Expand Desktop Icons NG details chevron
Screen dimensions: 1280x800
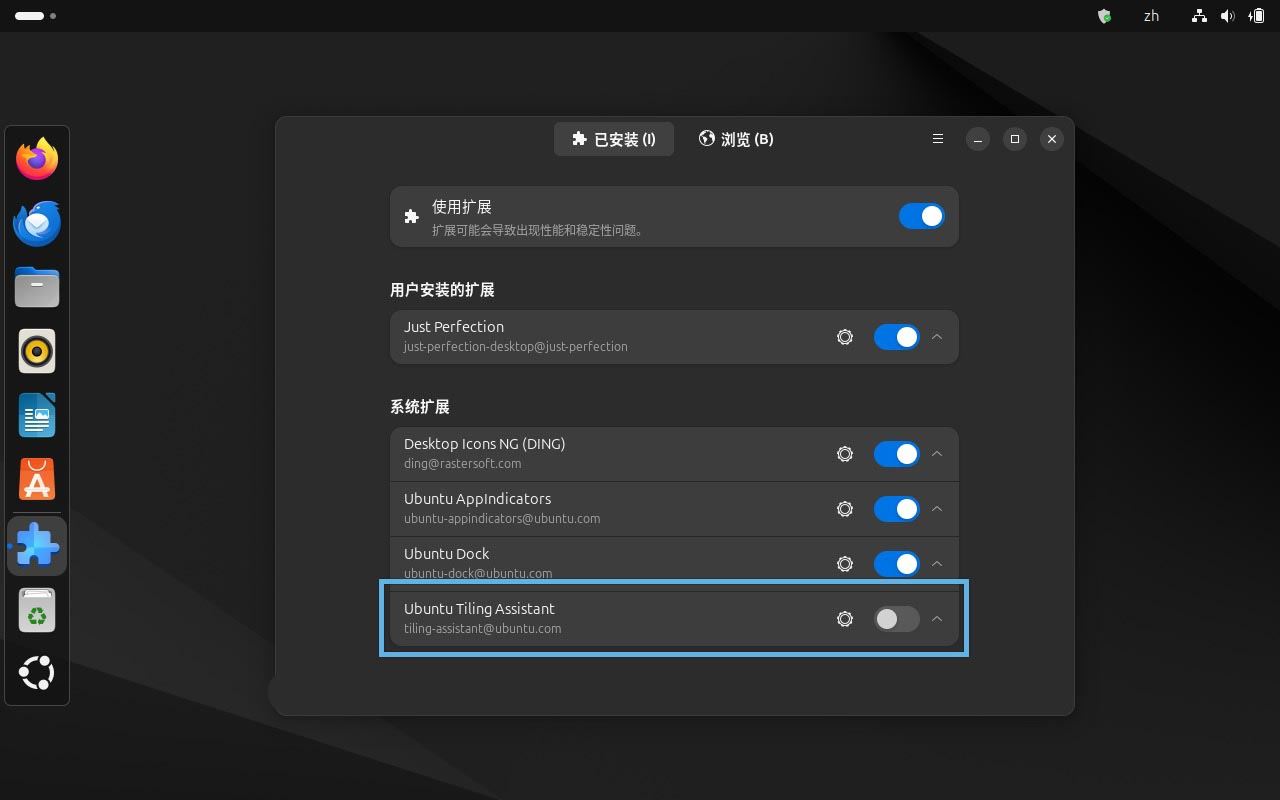point(937,454)
